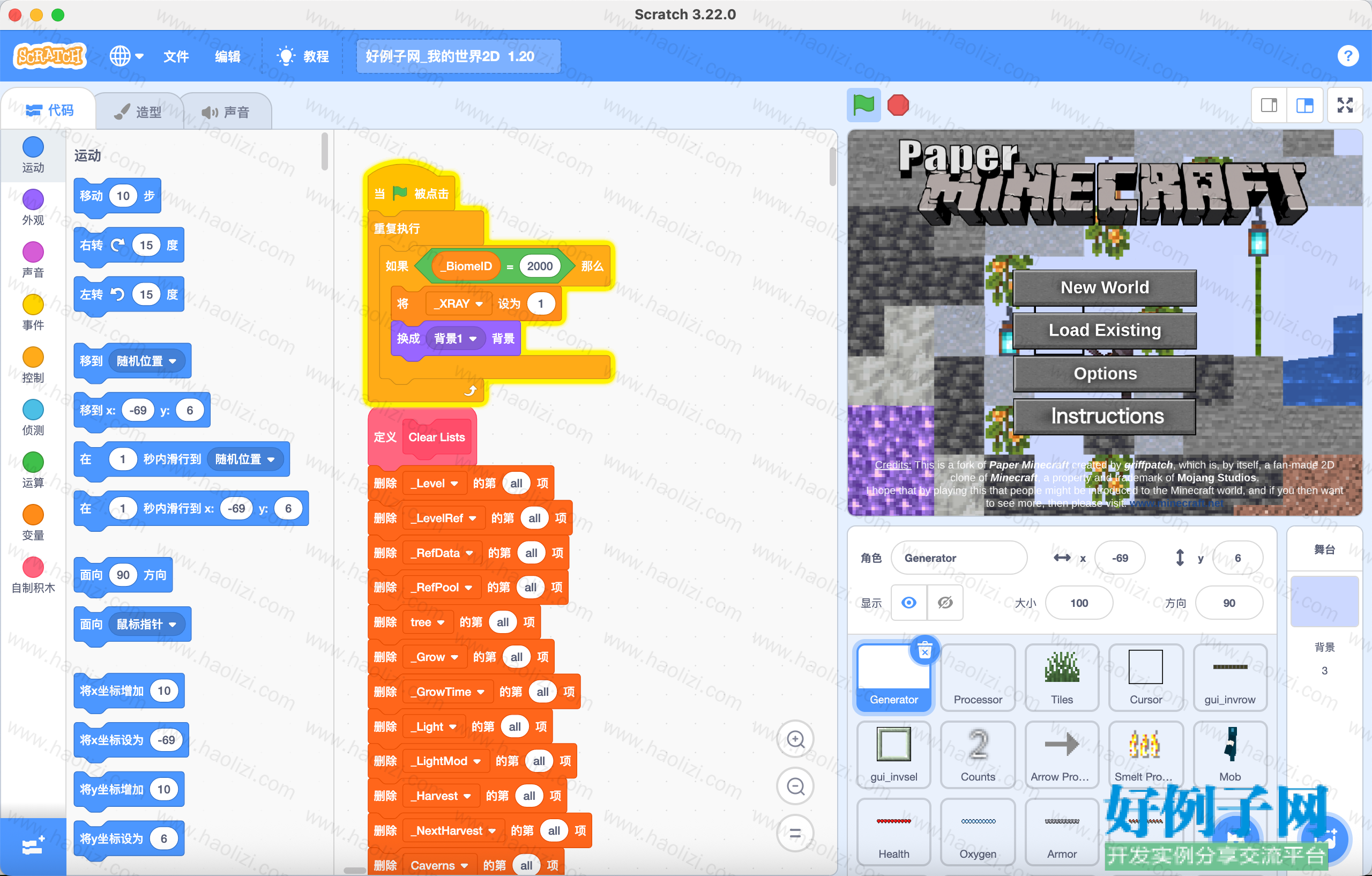Click the sprite x coordinate field
The width and height of the screenshot is (1372, 876).
click(x=1120, y=558)
